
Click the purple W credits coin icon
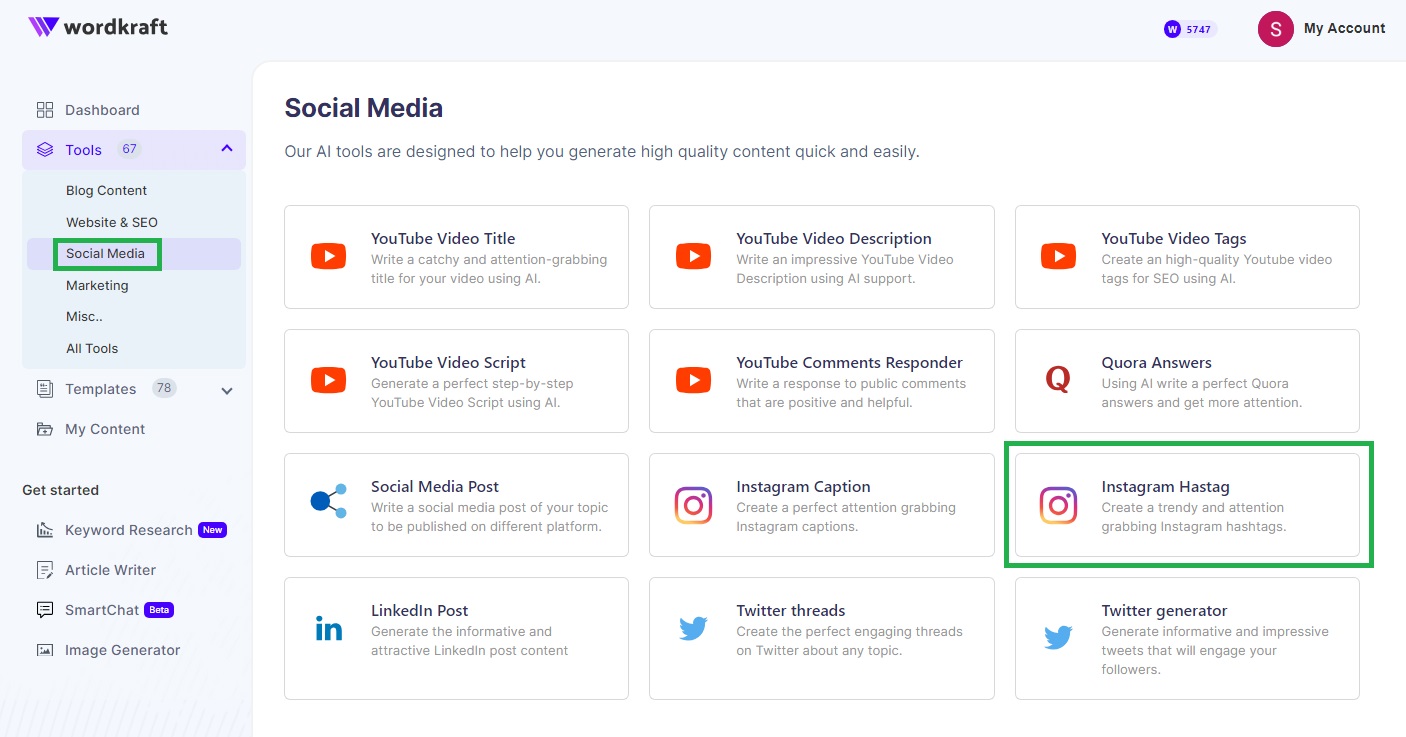(1172, 29)
